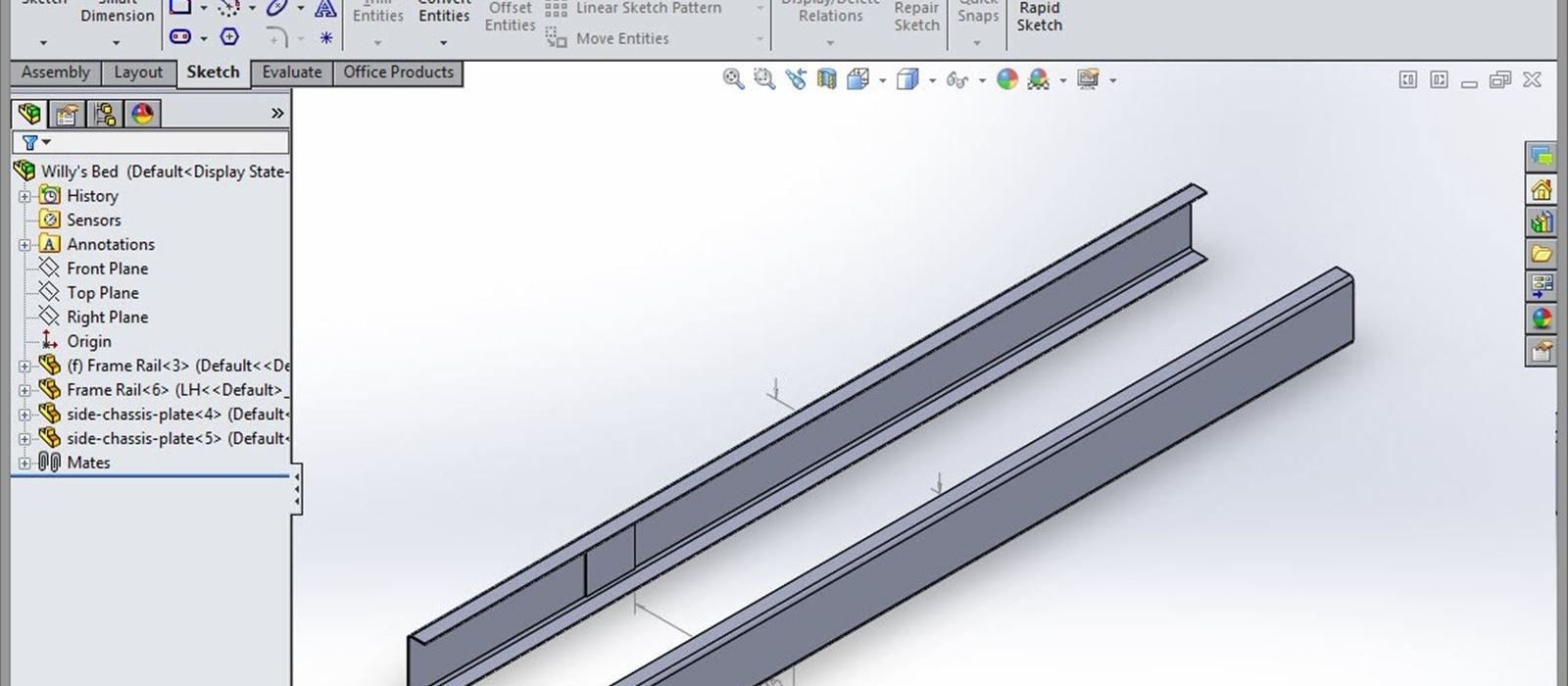Open ConfigurationManager tab icon
This screenshot has width=1568, height=686.
tap(105, 115)
